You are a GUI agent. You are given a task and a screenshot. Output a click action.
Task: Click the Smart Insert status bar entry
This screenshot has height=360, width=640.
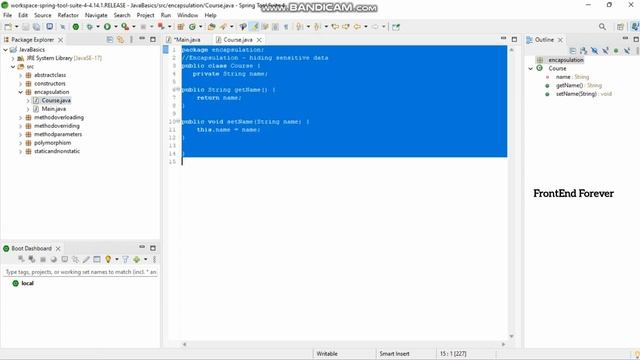tap(394, 354)
